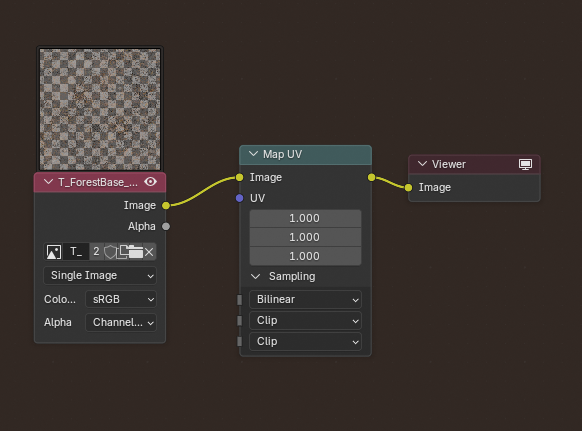Open Single Image source dropdown
The width and height of the screenshot is (582, 431).
pyautogui.click(x=100, y=275)
